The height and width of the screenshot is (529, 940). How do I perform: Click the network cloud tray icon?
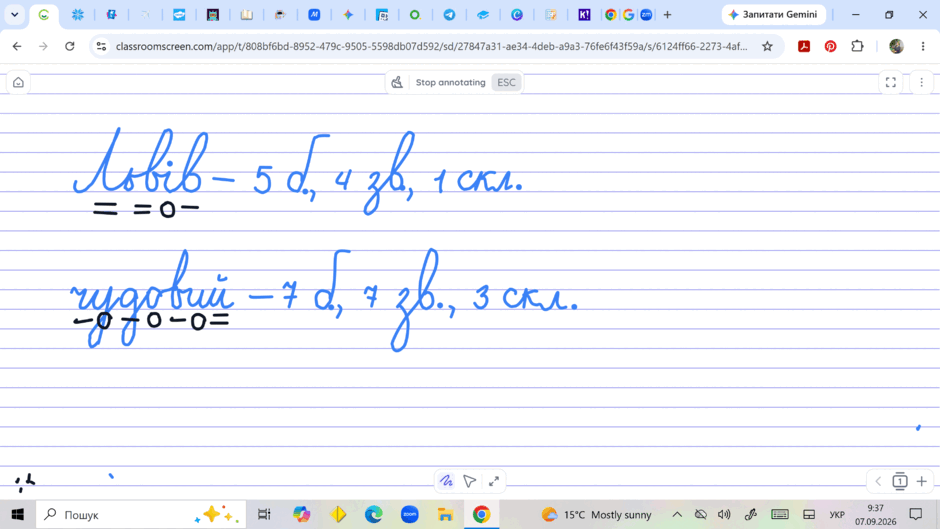click(700, 515)
